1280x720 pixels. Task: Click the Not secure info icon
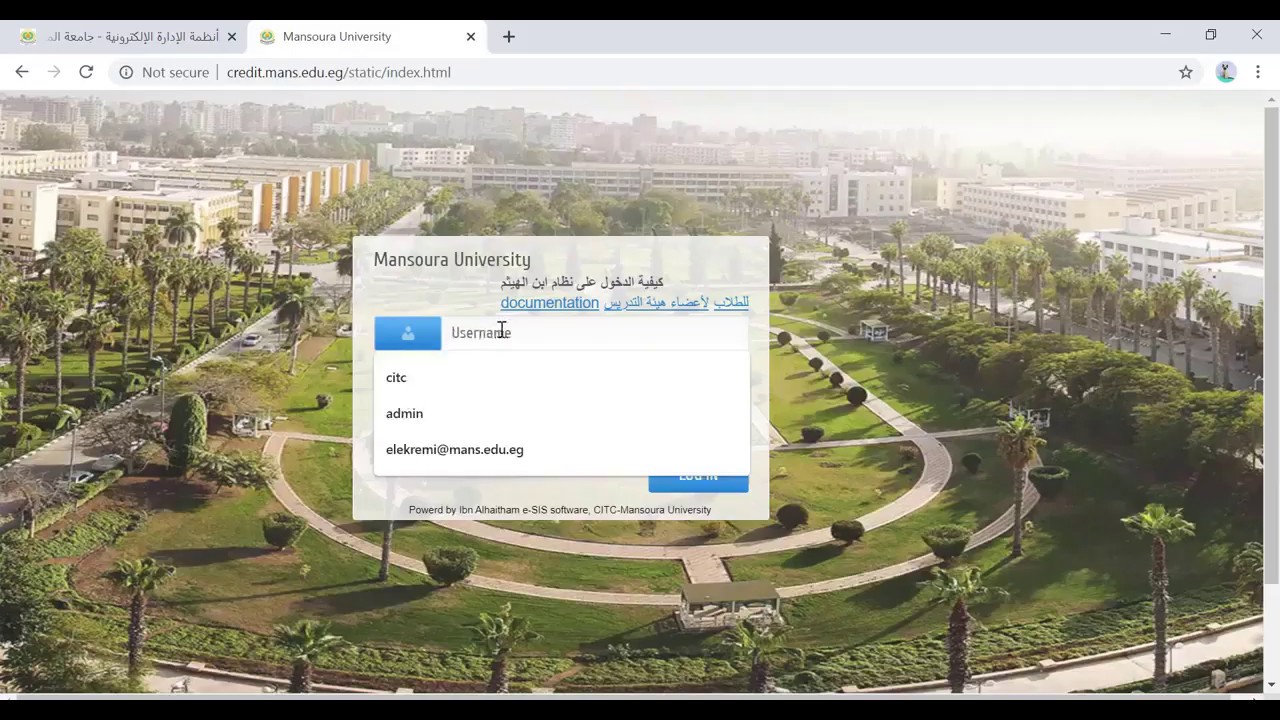pos(126,72)
